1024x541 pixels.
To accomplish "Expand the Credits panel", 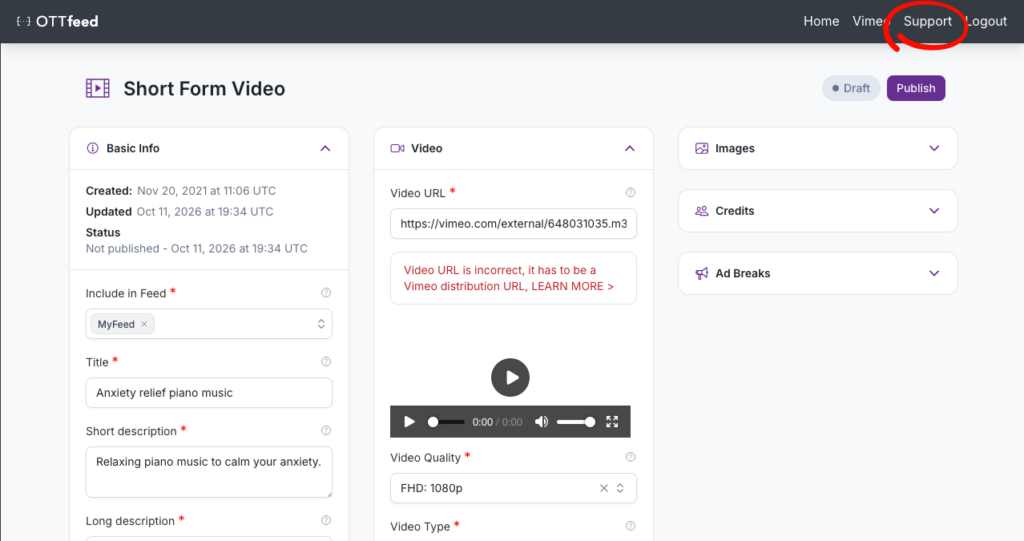I will pyautogui.click(x=935, y=211).
